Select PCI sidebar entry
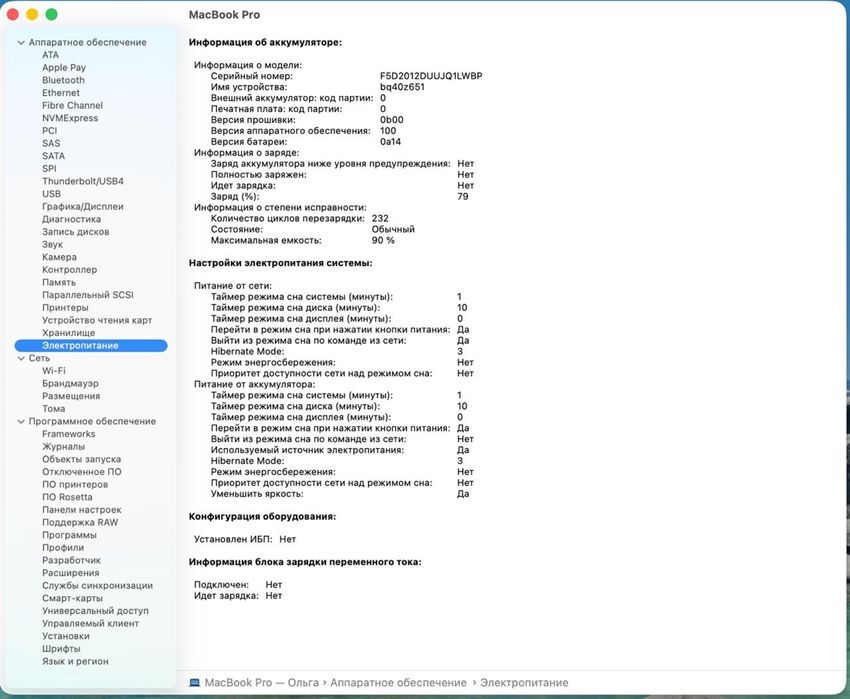850x699 pixels. 49,131
